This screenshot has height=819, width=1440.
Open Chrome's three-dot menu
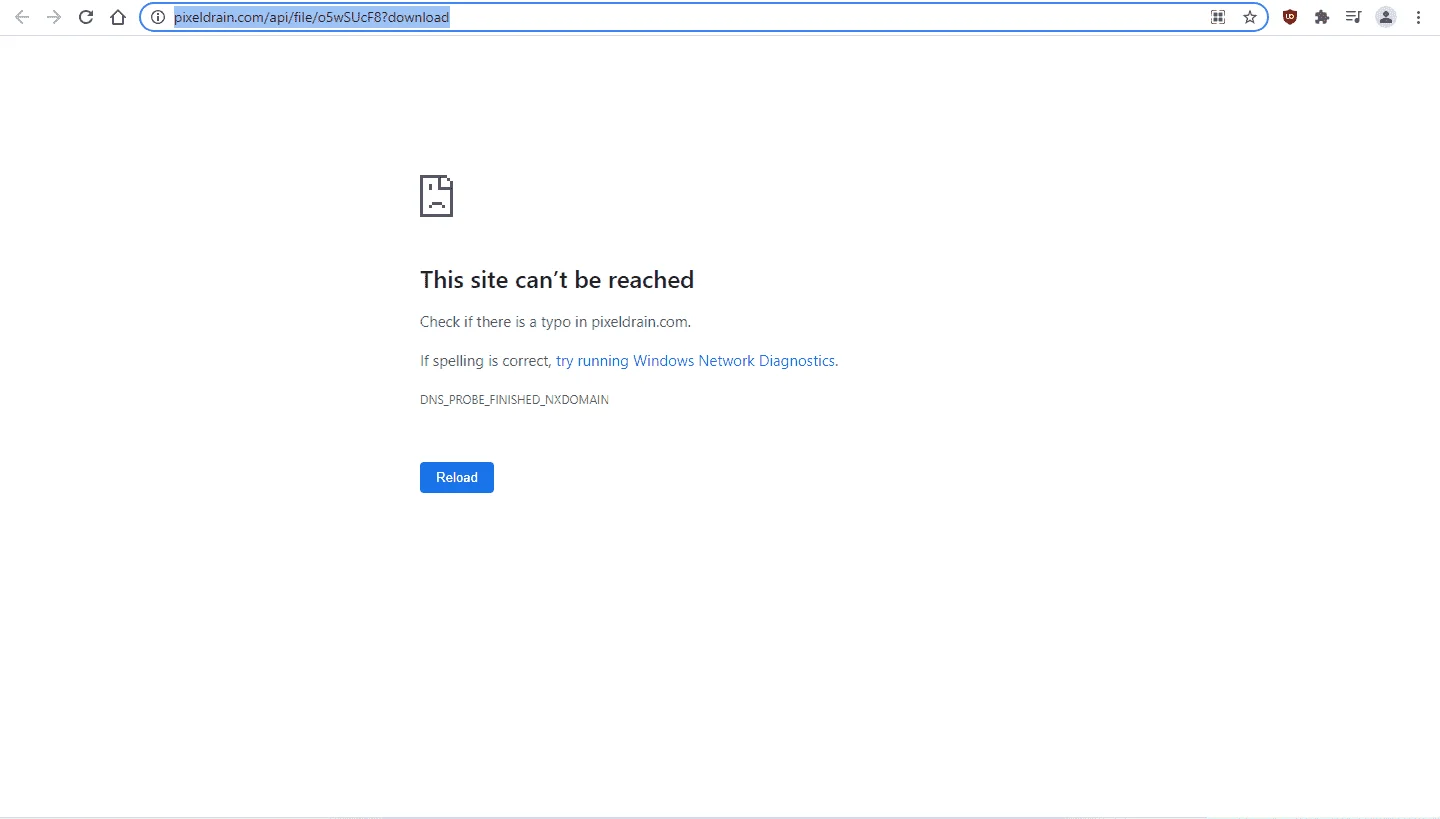[x=1418, y=17]
